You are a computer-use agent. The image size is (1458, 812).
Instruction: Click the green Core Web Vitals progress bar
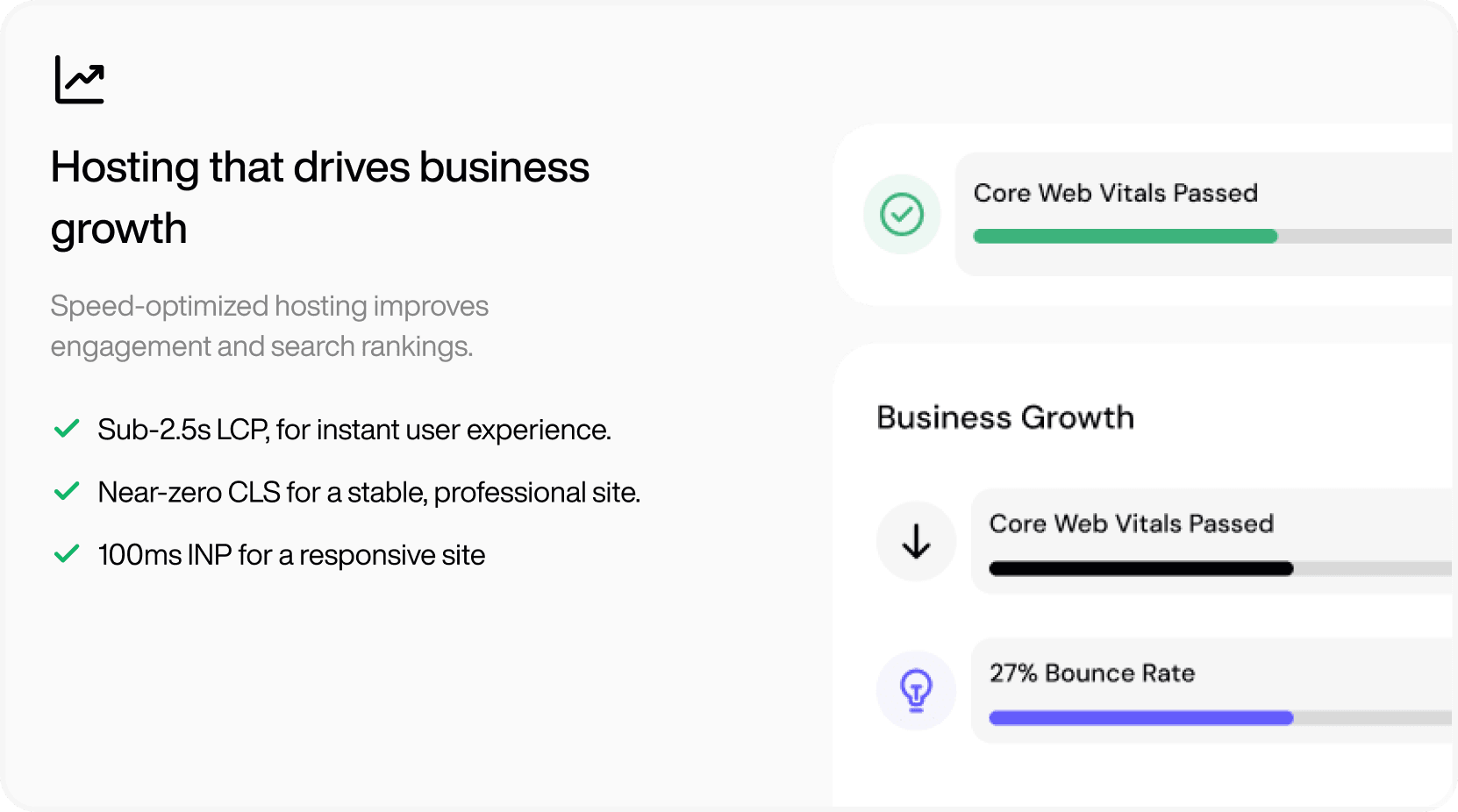[1125, 236]
